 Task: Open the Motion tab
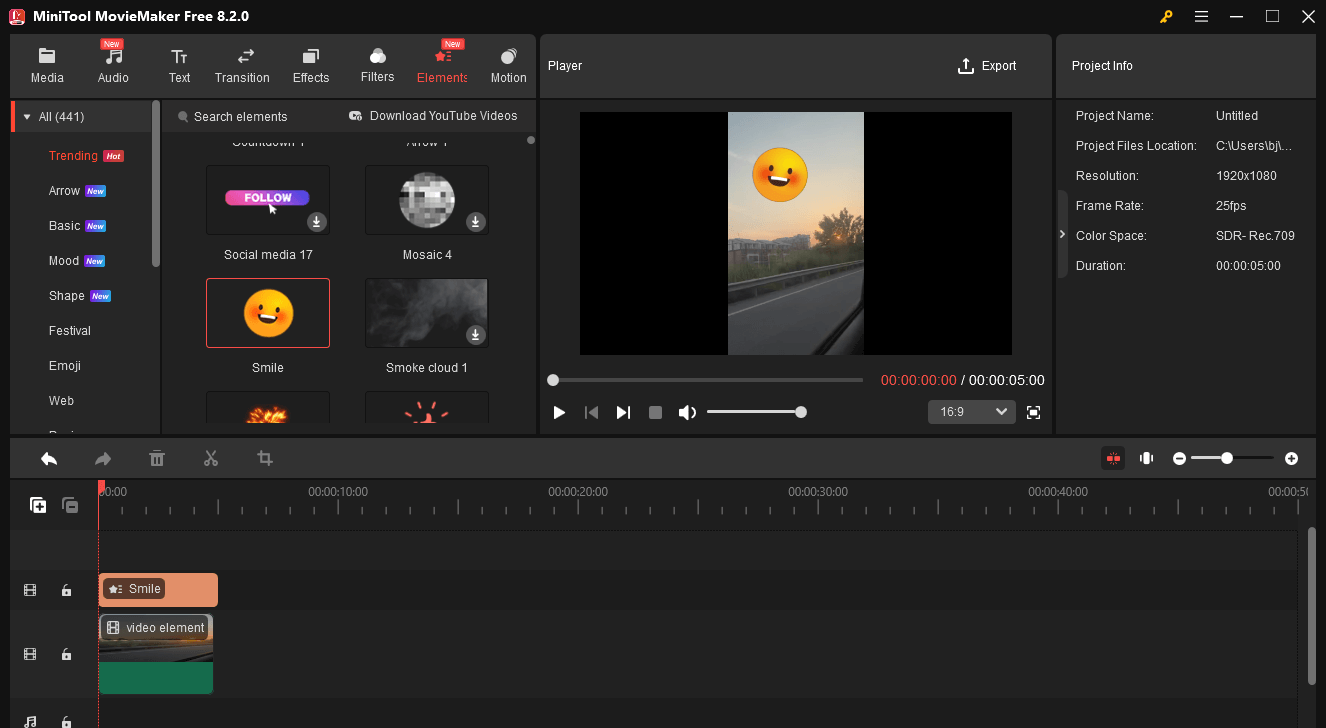(x=508, y=65)
